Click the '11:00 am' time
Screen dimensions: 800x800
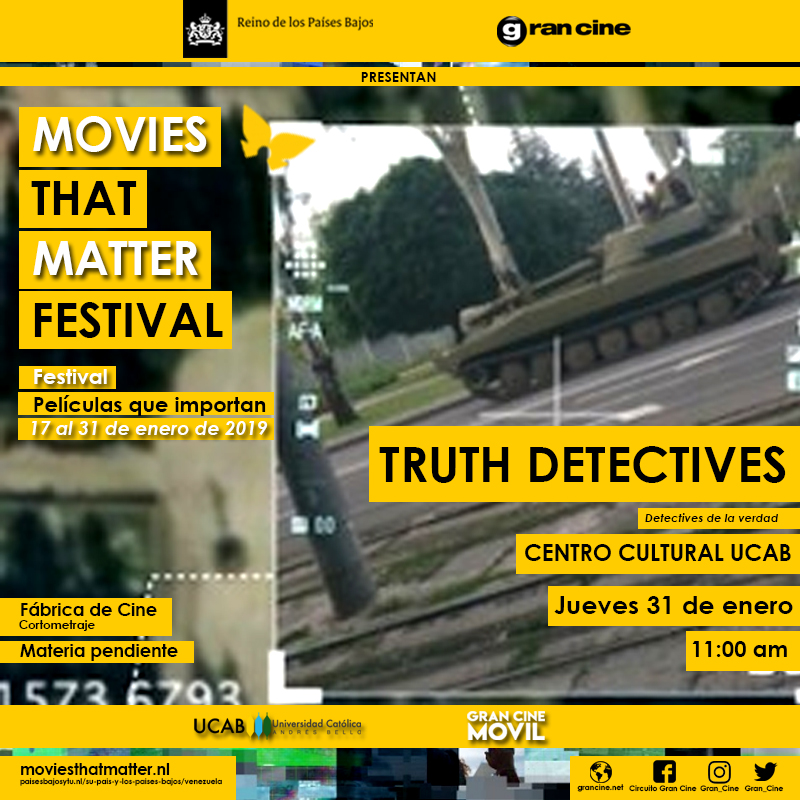click(x=740, y=650)
